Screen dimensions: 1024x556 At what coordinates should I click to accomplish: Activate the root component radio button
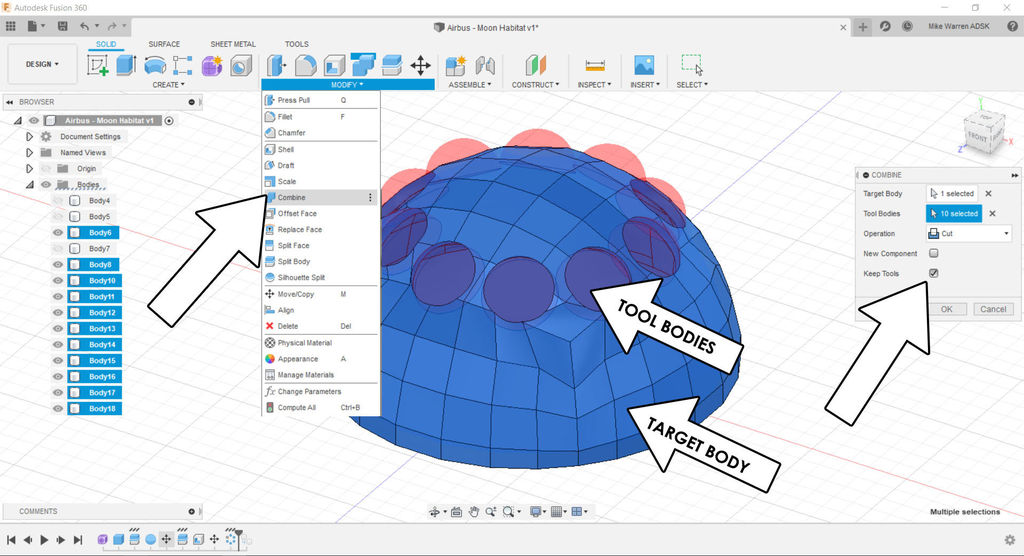(x=169, y=120)
